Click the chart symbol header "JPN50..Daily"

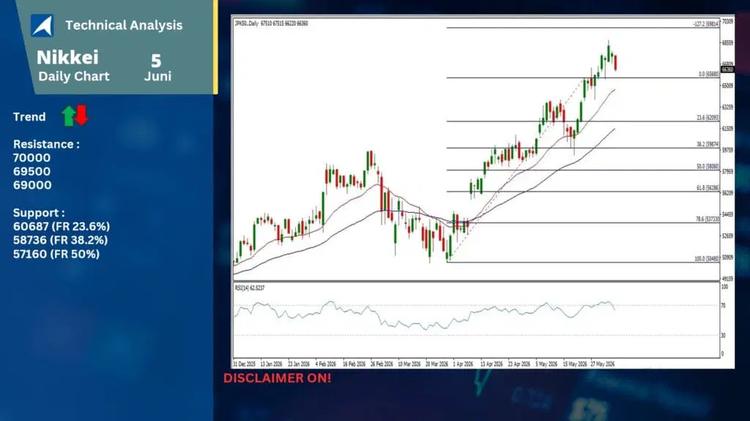pyautogui.click(x=247, y=23)
